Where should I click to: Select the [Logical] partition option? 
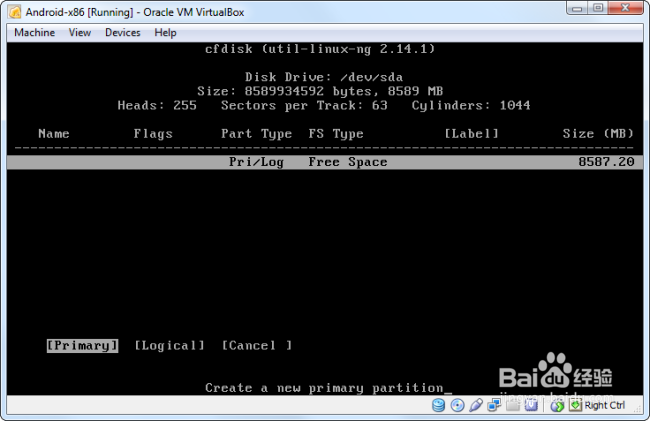[169, 345]
